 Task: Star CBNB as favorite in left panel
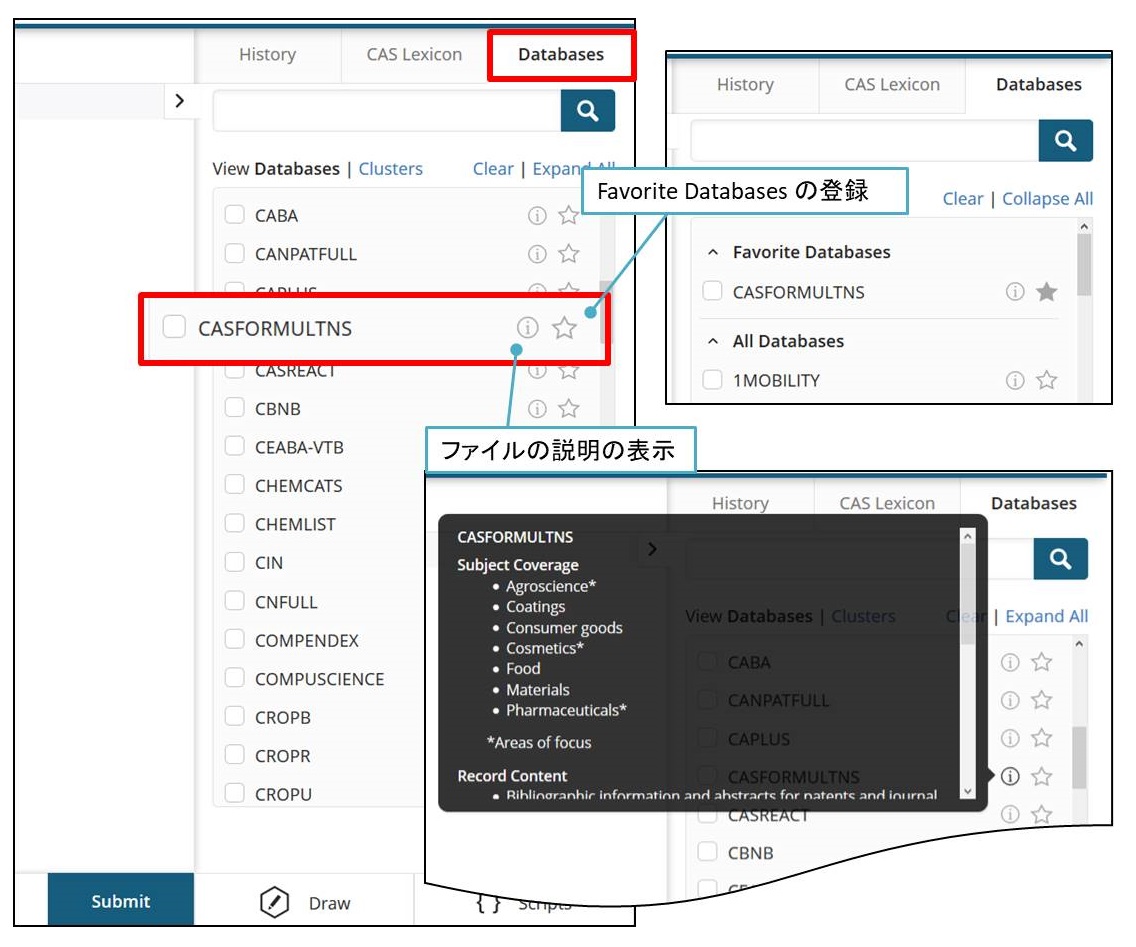[569, 409]
